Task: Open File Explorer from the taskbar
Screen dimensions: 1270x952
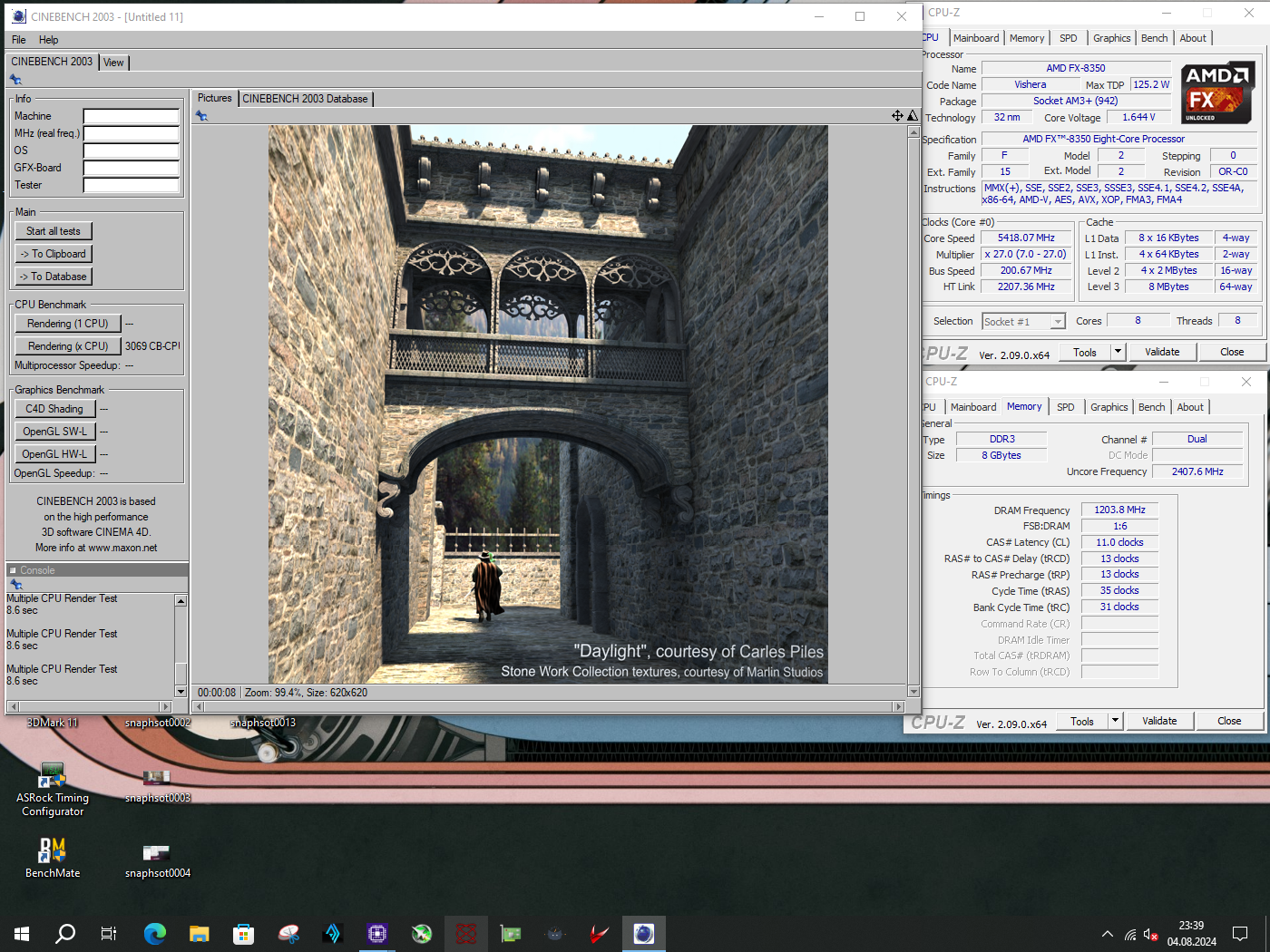Action: [x=200, y=933]
